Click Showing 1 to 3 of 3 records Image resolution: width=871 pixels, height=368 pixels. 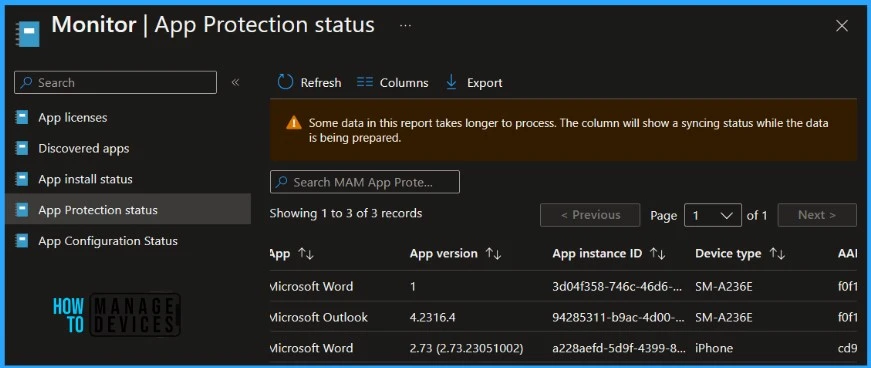pos(346,213)
